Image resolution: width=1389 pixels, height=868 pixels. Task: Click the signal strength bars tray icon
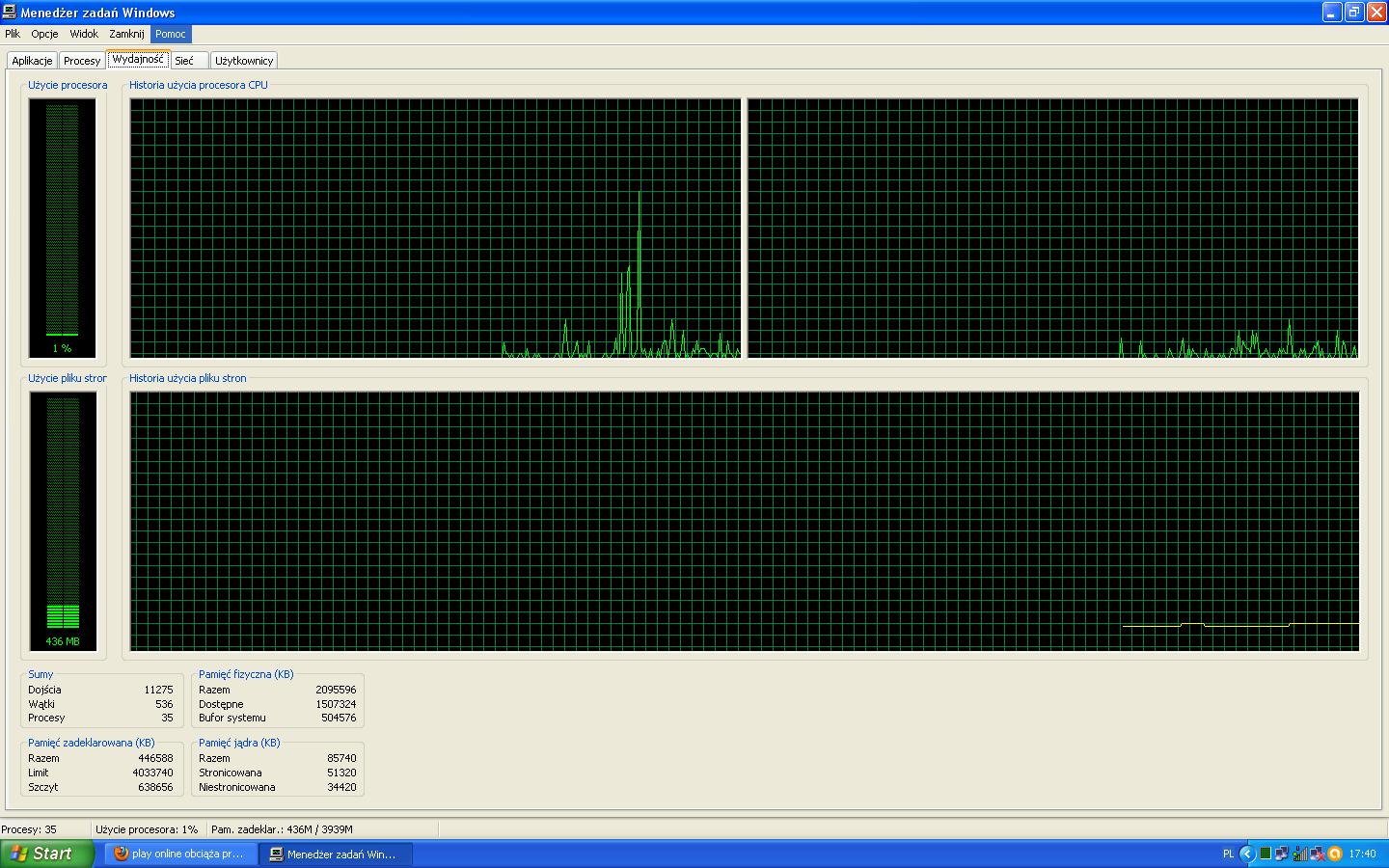[1299, 854]
